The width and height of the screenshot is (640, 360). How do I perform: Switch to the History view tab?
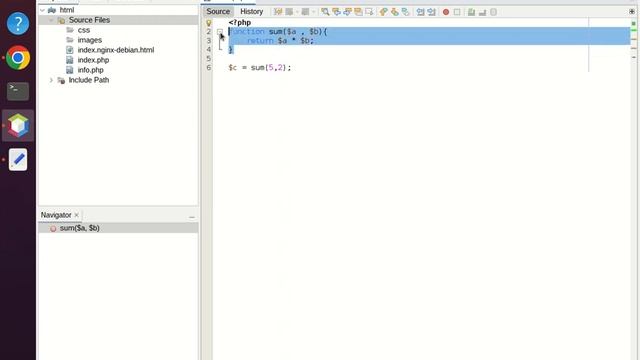pyautogui.click(x=251, y=11)
